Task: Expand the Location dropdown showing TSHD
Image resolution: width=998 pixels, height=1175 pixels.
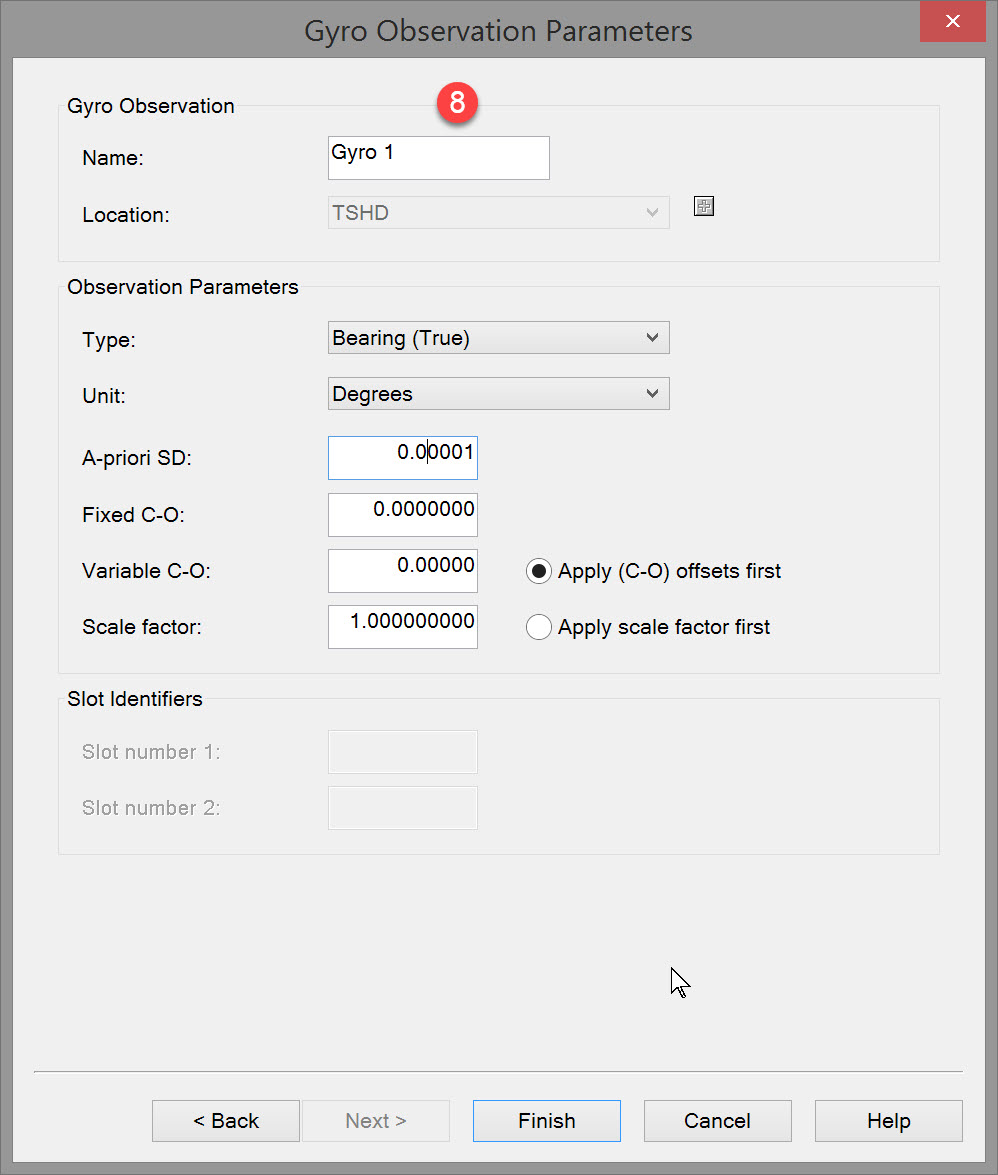Action: pyautogui.click(x=498, y=213)
